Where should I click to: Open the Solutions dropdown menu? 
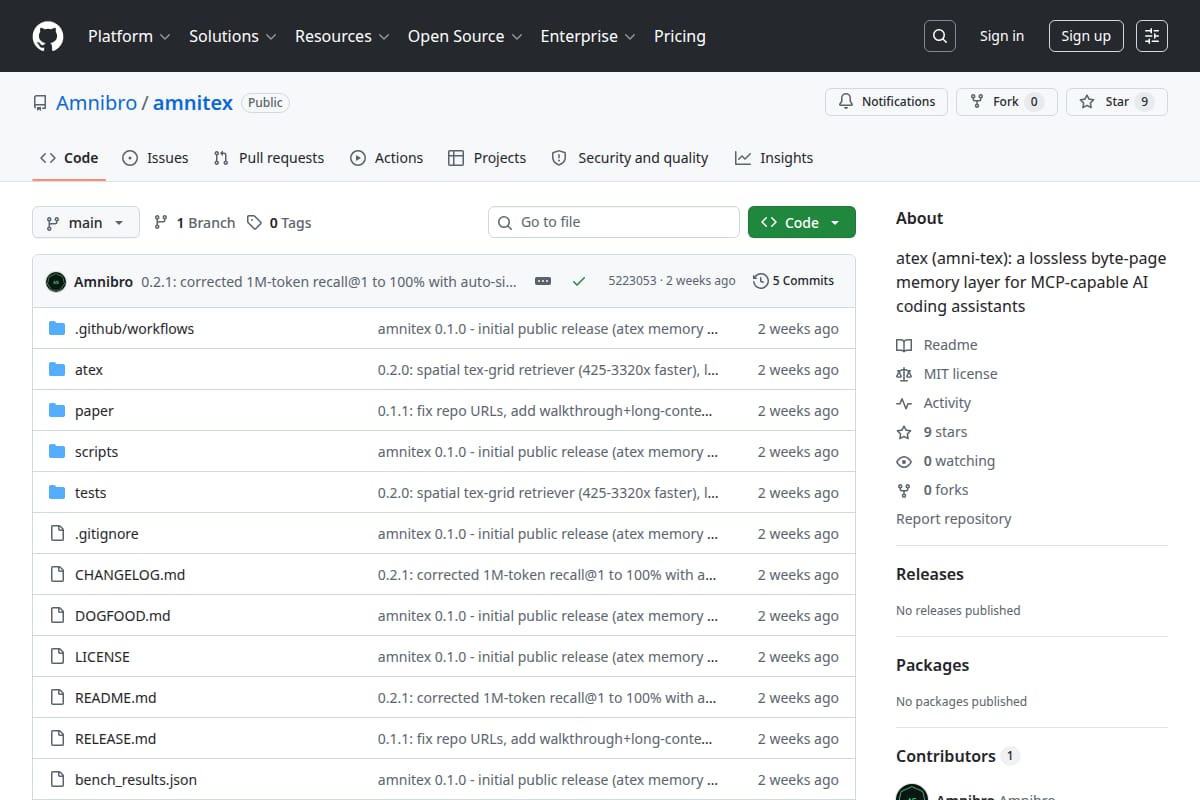(231, 36)
